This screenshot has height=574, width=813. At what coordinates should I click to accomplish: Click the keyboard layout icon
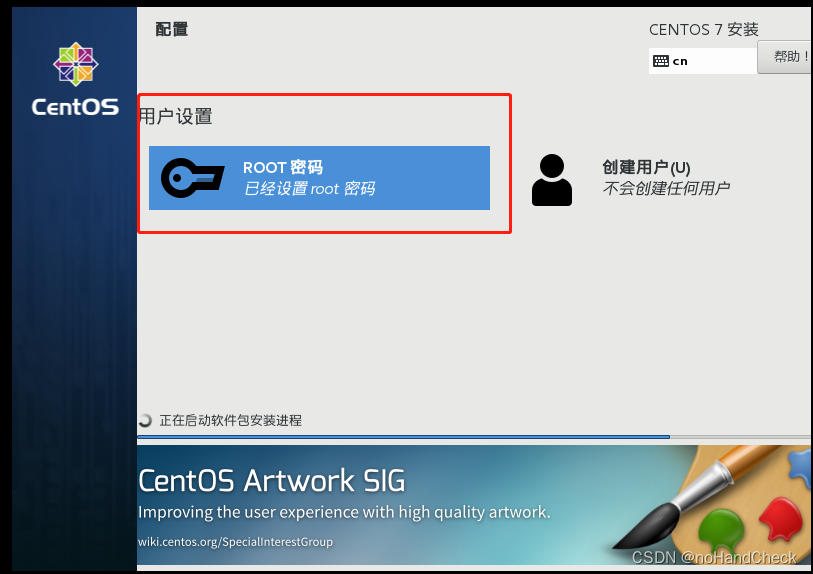pyautogui.click(x=661, y=61)
